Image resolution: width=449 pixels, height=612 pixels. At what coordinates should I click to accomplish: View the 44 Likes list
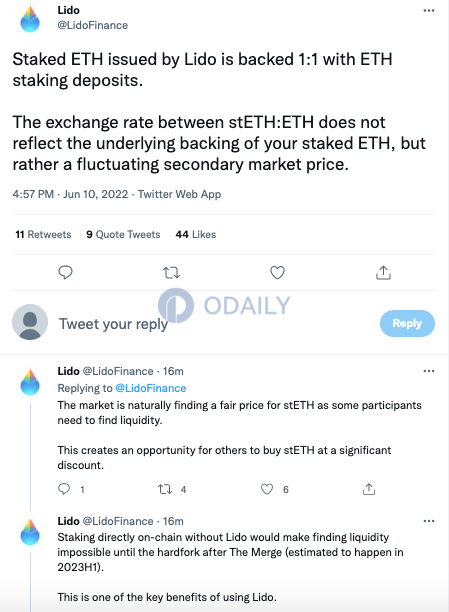(196, 234)
